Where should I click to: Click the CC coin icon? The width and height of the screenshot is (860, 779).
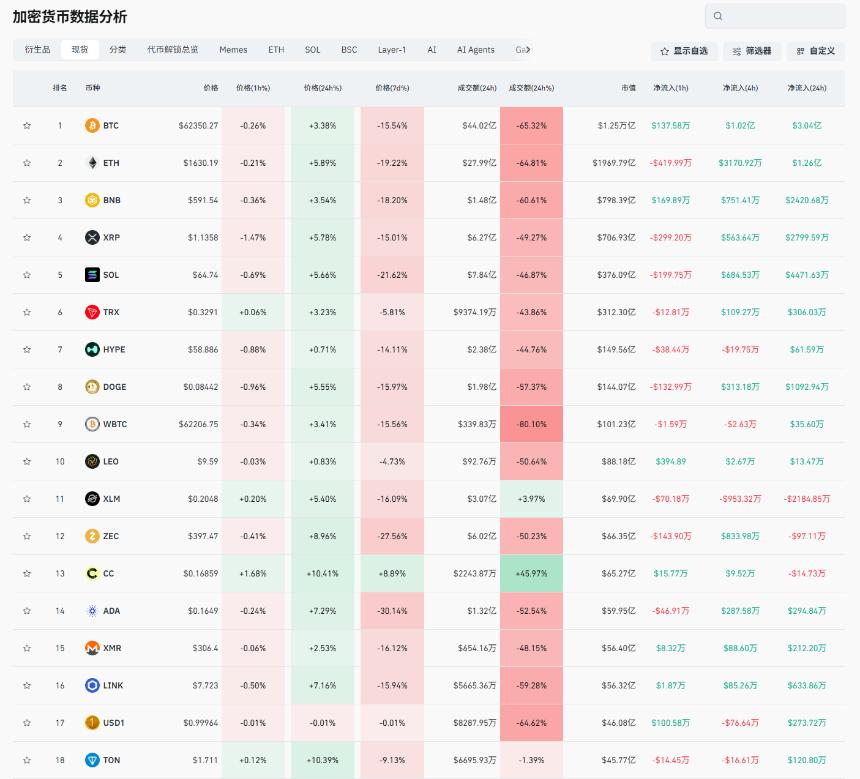coord(92,573)
